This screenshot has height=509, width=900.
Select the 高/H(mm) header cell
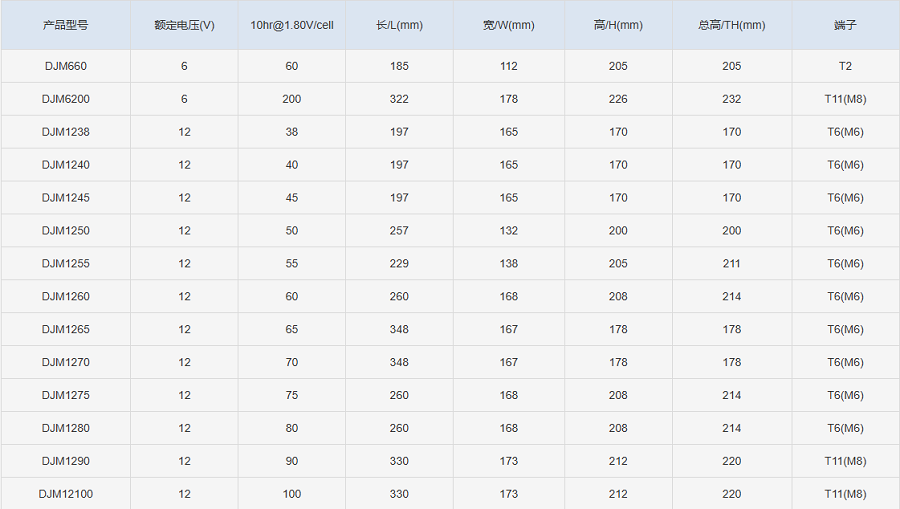click(x=618, y=25)
